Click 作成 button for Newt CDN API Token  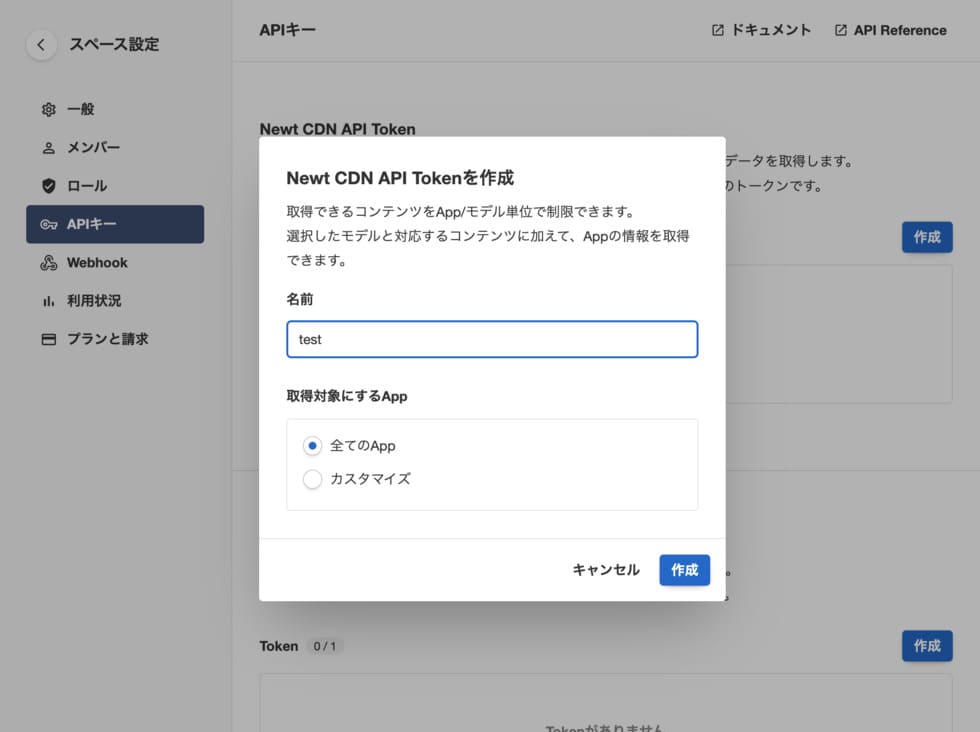(x=927, y=237)
